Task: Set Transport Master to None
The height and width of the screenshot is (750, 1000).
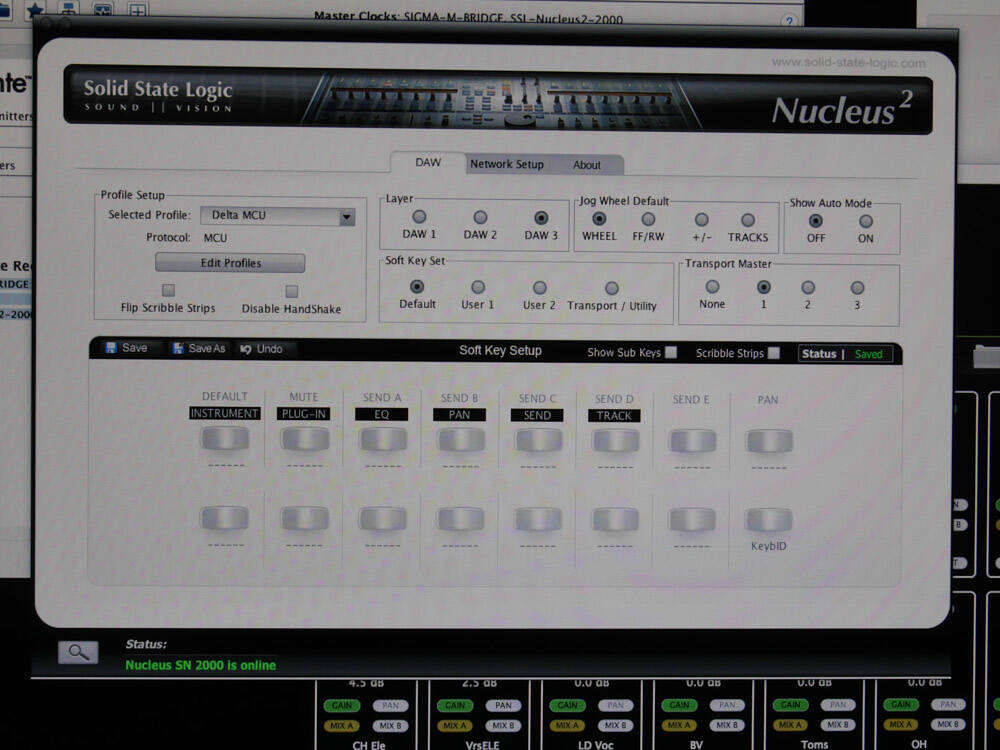Action: click(x=712, y=286)
